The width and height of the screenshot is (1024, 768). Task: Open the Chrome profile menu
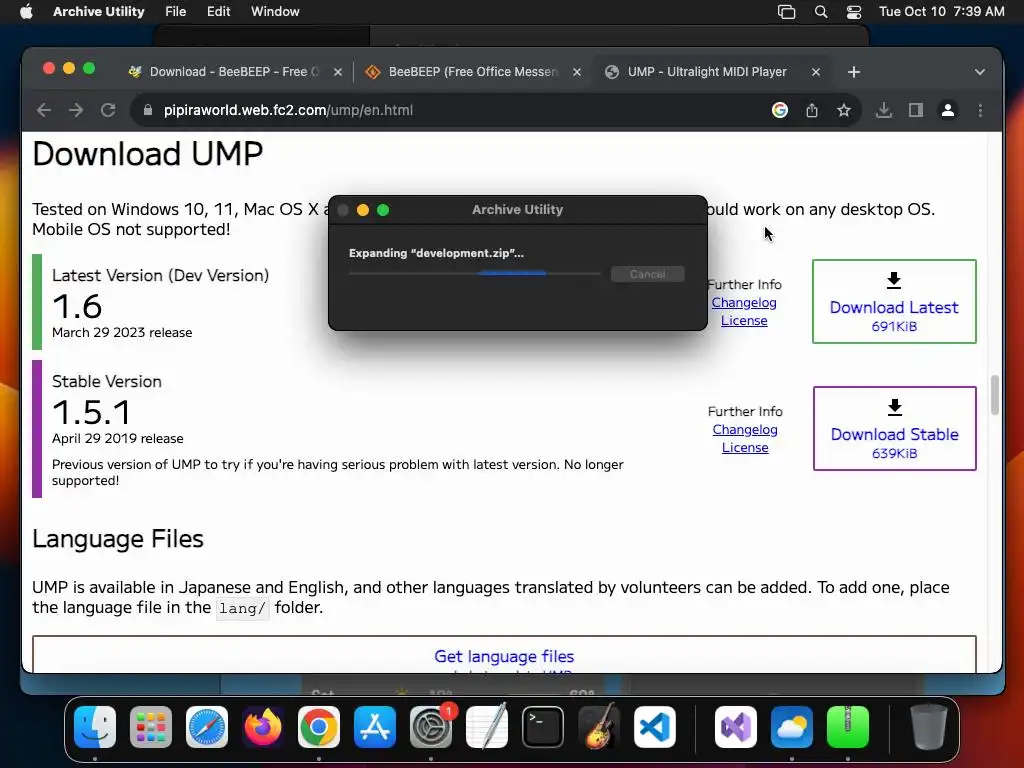tap(948, 110)
